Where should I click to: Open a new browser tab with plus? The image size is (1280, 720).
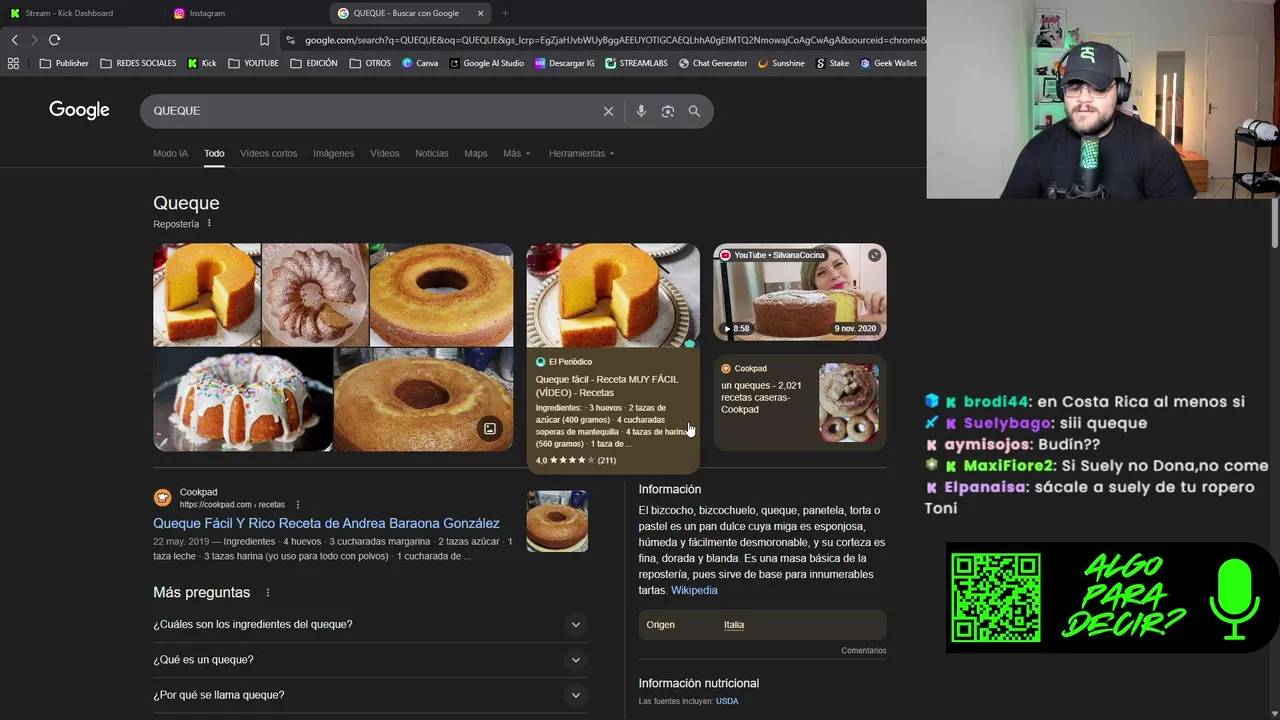coord(505,13)
